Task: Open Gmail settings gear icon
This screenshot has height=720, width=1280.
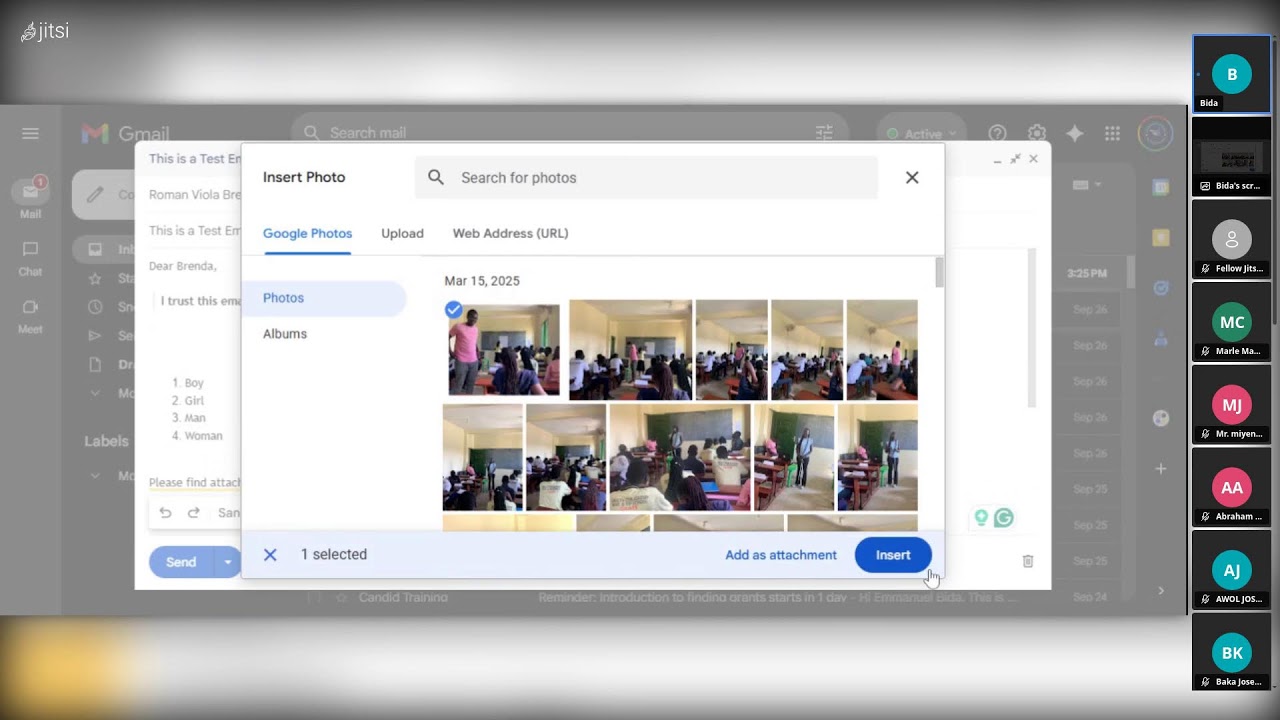Action: click(1037, 133)
